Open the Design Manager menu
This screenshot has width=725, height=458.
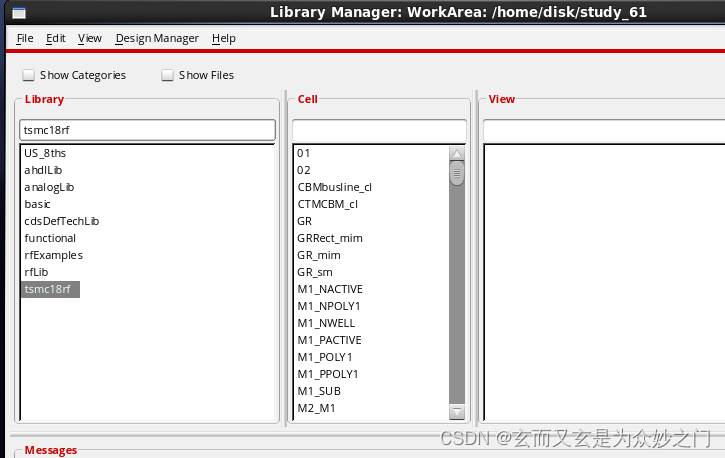[x=157, y=38]
